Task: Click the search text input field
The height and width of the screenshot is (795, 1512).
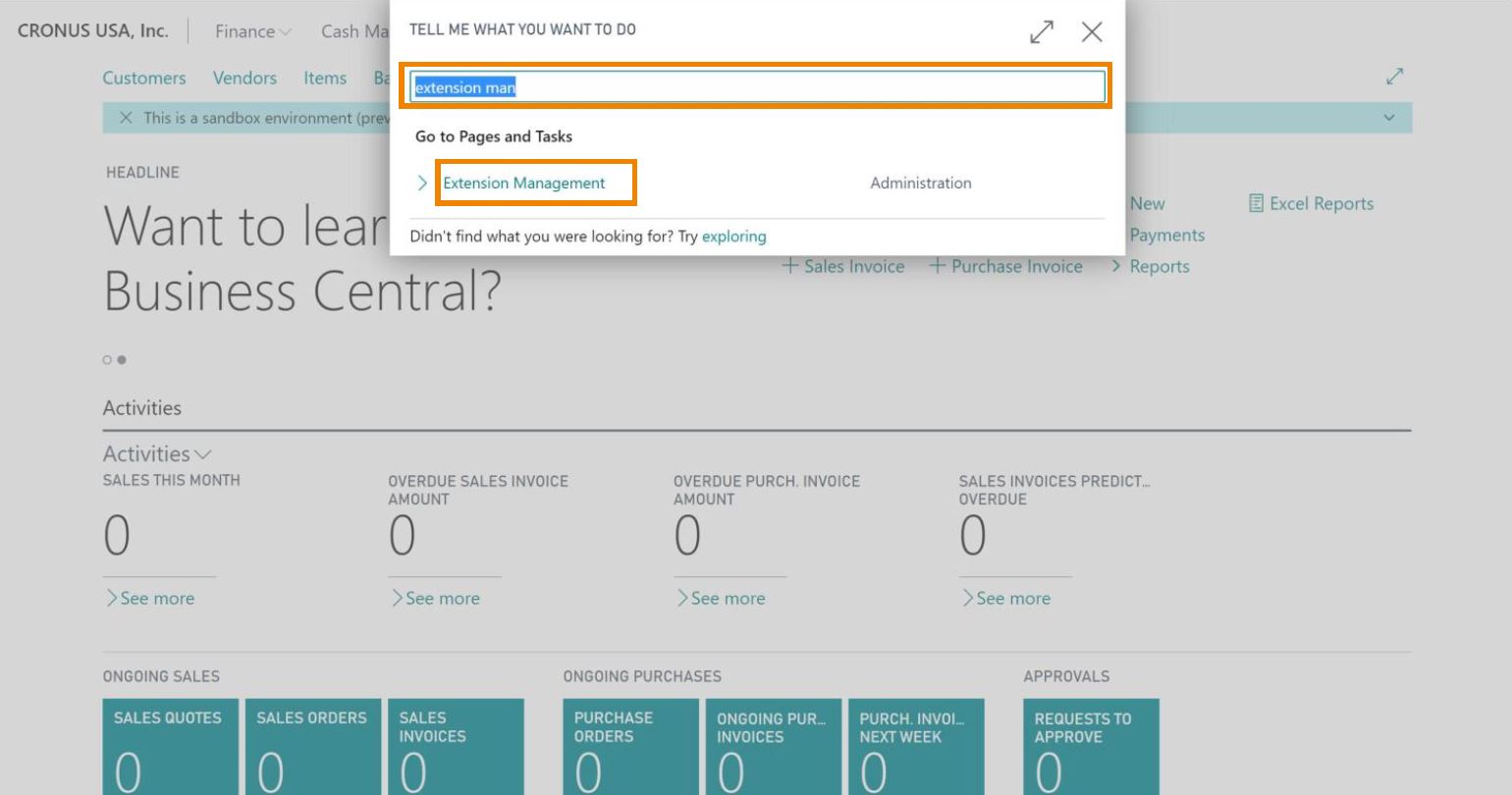Action: 756,87
